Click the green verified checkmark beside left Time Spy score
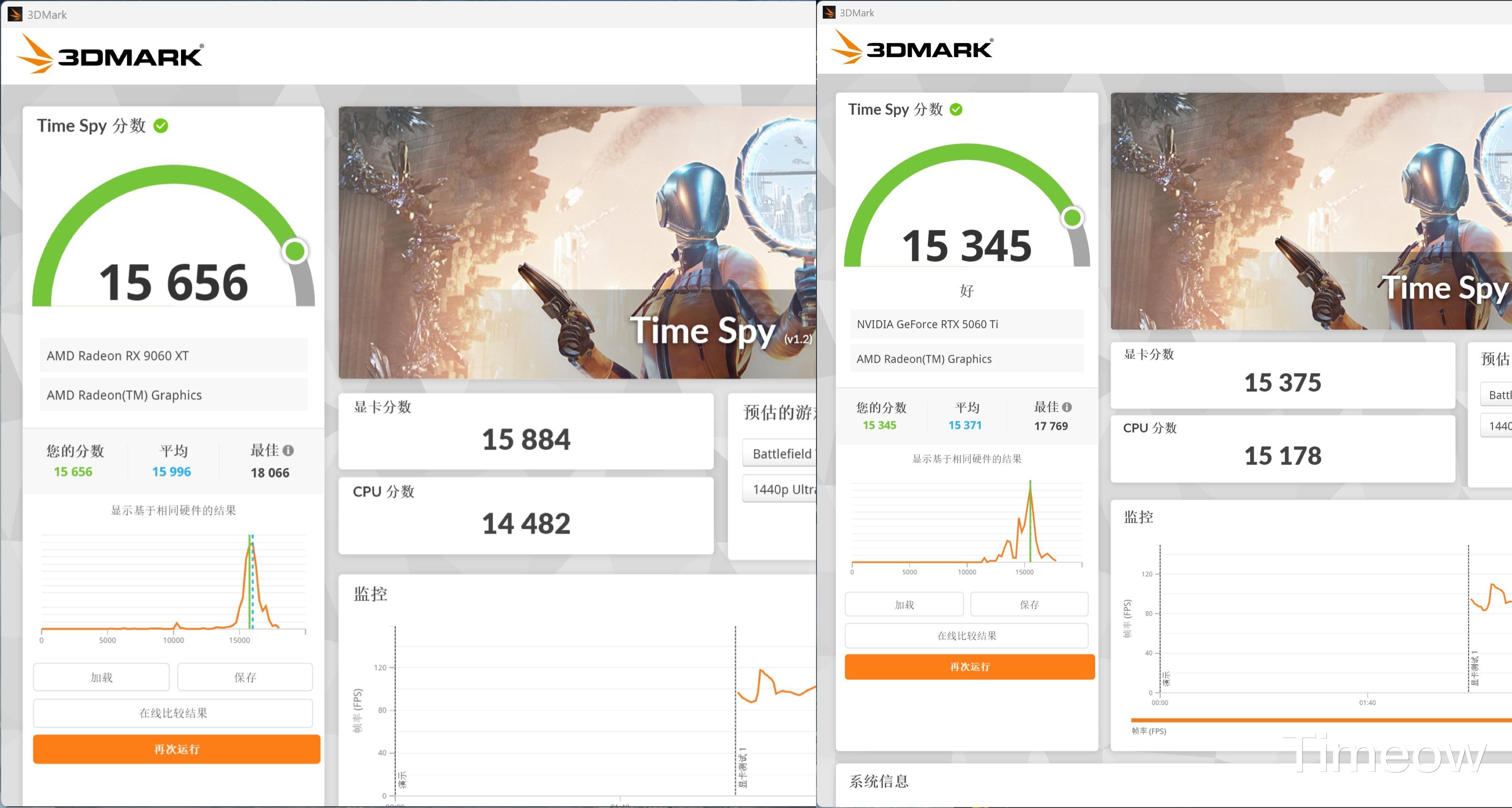The height and width of the screenshot is (808, 1512). pyautogui.click(x=161, y=126)
